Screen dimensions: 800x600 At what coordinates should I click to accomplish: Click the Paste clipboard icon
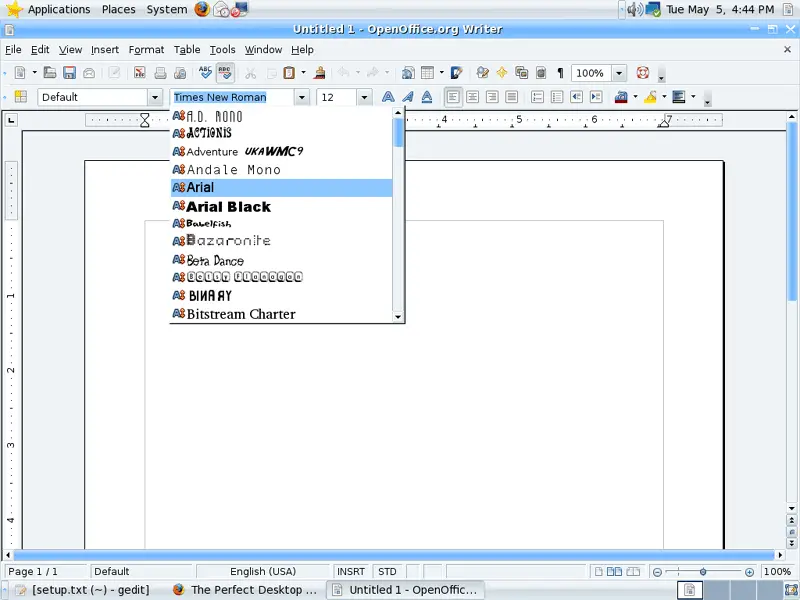point(289,73)
